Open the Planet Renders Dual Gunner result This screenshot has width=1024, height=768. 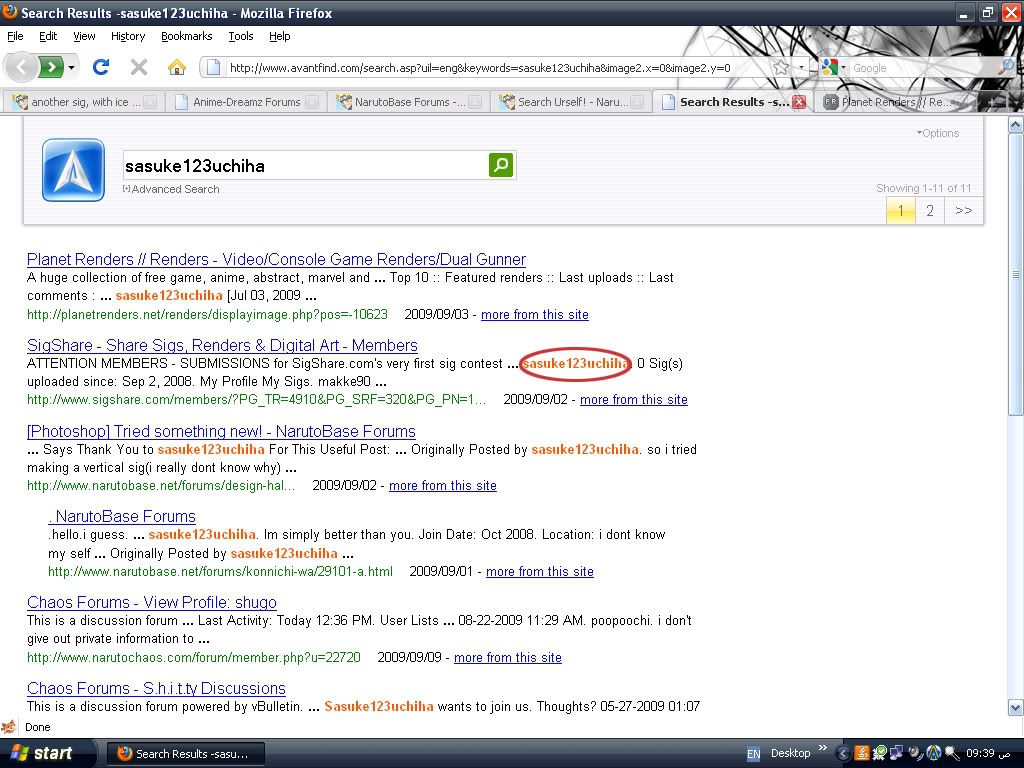coord(276,259)
